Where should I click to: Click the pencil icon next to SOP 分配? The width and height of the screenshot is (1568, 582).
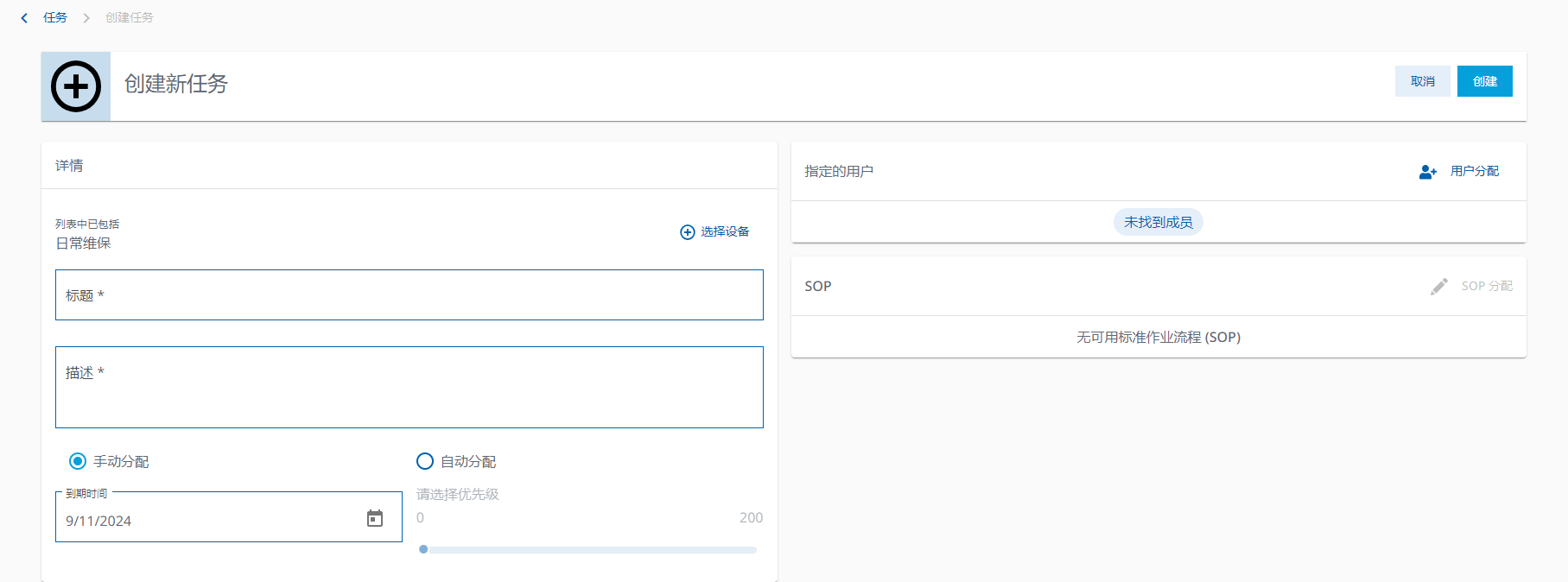point(1438,287)
